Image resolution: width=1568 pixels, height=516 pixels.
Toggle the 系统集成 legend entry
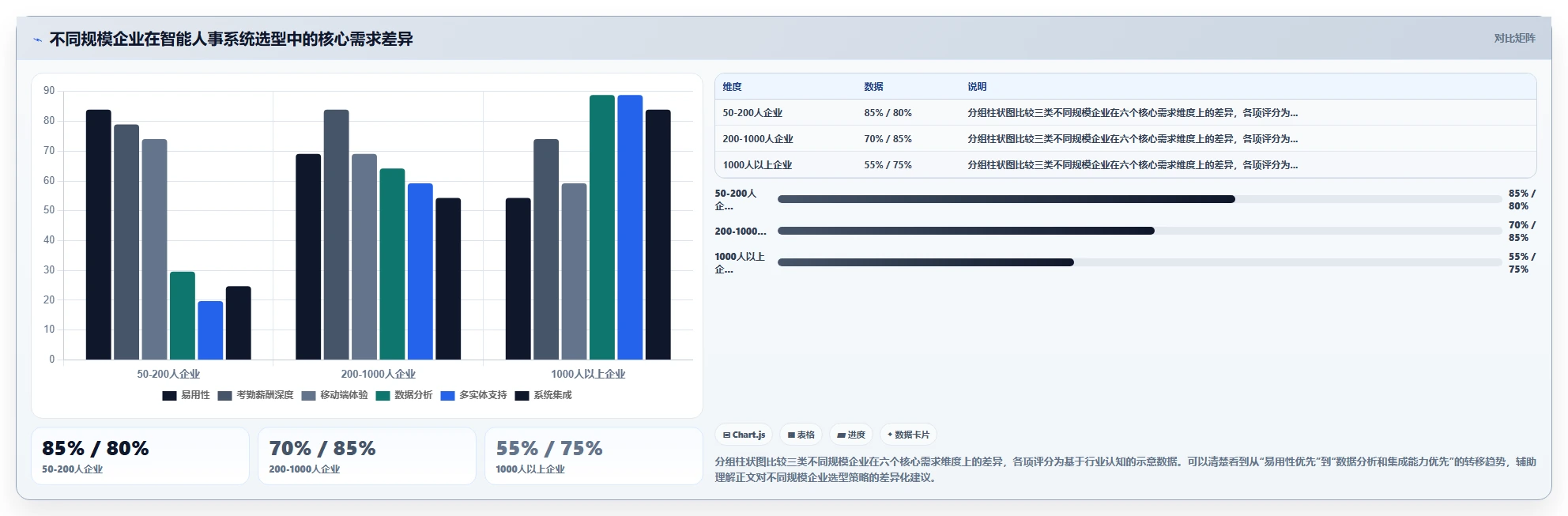coord(543,396)
